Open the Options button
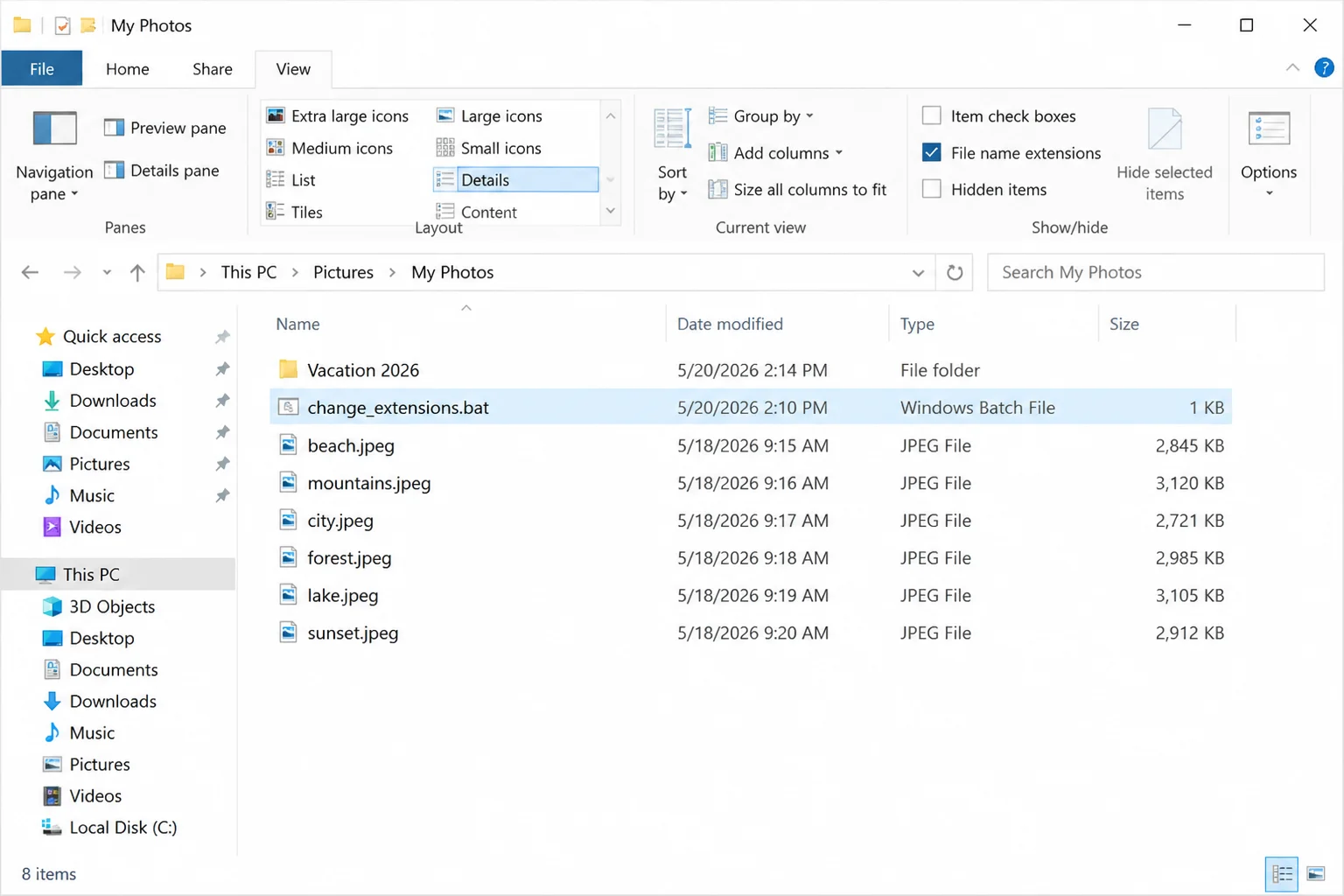 coord(1269,156)
